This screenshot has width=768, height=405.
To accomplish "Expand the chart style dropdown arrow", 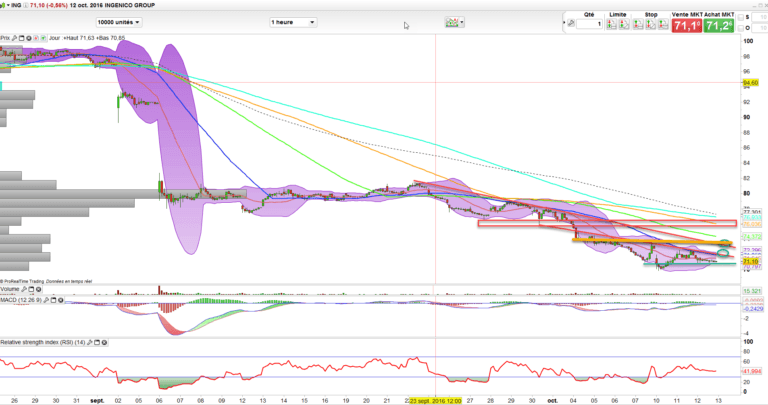I will (x=464, y=21).
